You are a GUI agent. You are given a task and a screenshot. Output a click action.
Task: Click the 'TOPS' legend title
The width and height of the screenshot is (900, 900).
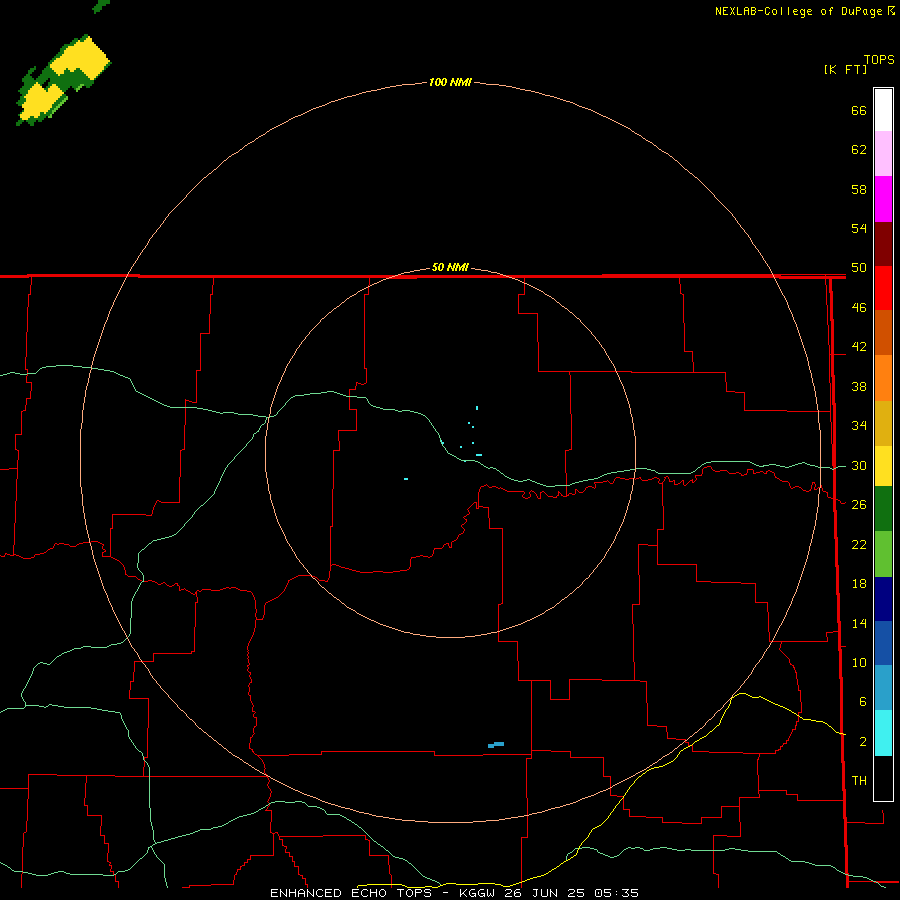coord(879,59)
